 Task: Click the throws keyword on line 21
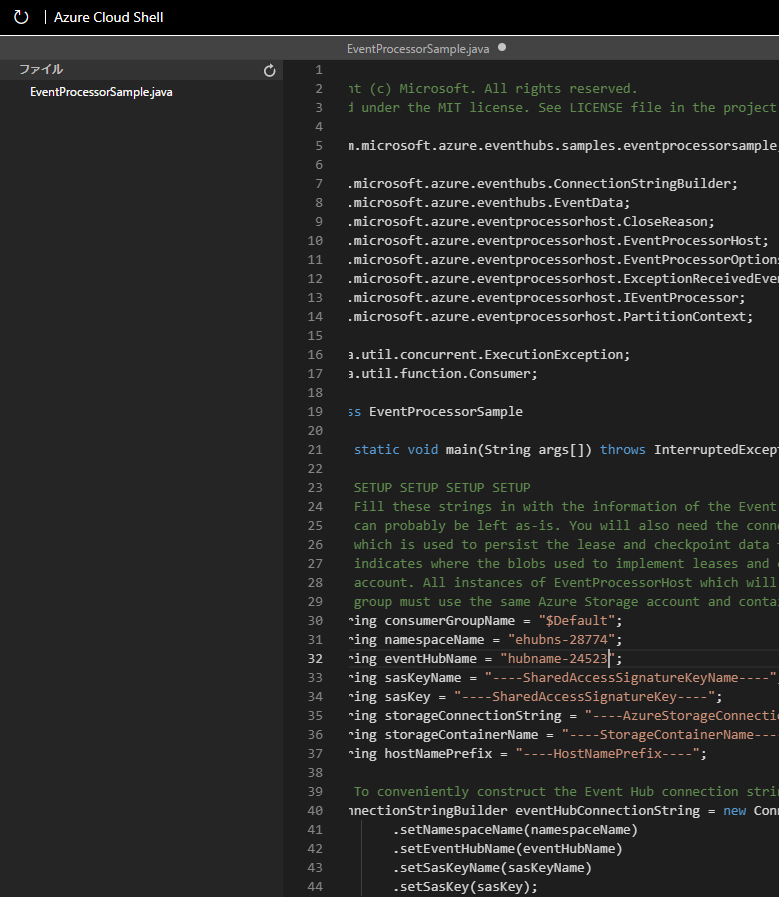click(622, 450)
